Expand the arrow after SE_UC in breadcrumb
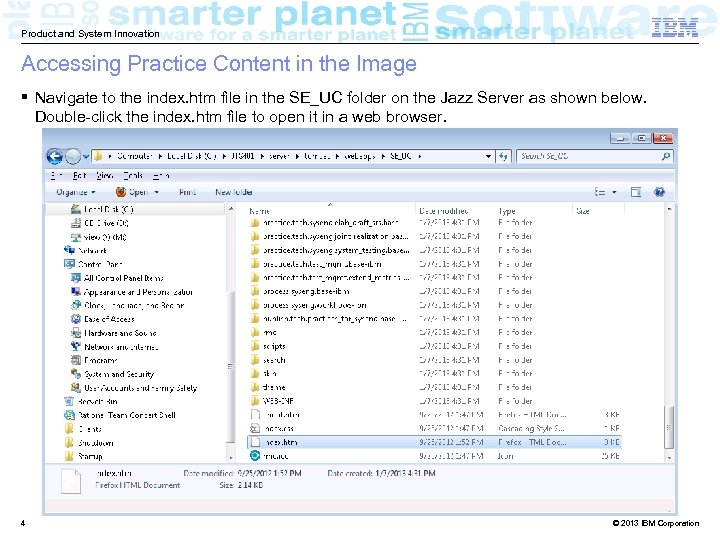 point(420,156)
